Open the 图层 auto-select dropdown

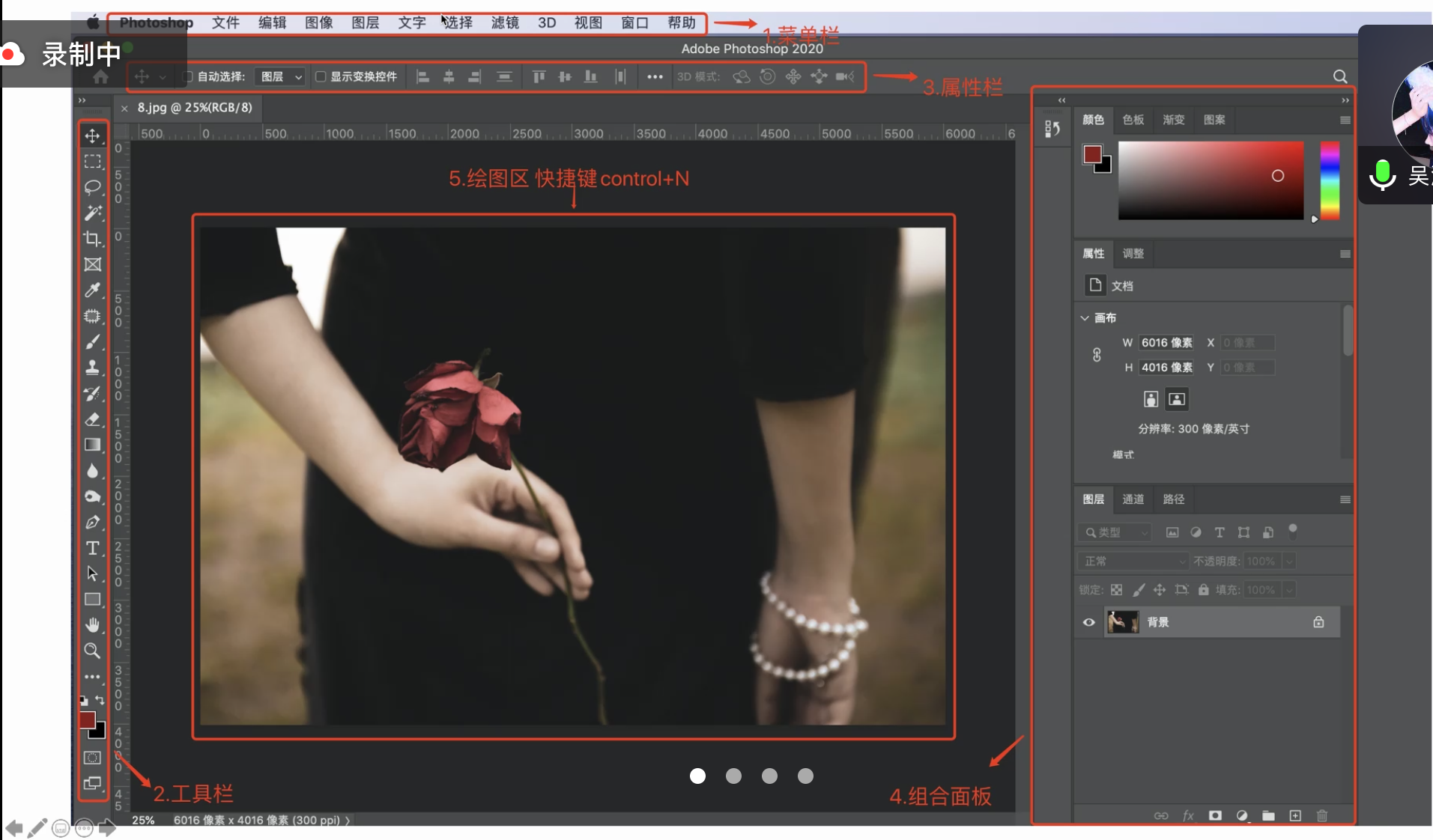(x=281, y=76)
